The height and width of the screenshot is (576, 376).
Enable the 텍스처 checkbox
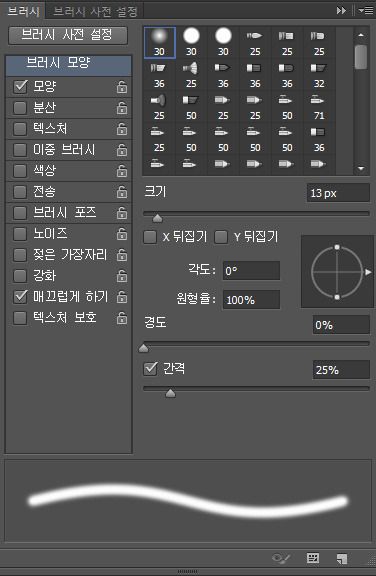pos(20,129)
